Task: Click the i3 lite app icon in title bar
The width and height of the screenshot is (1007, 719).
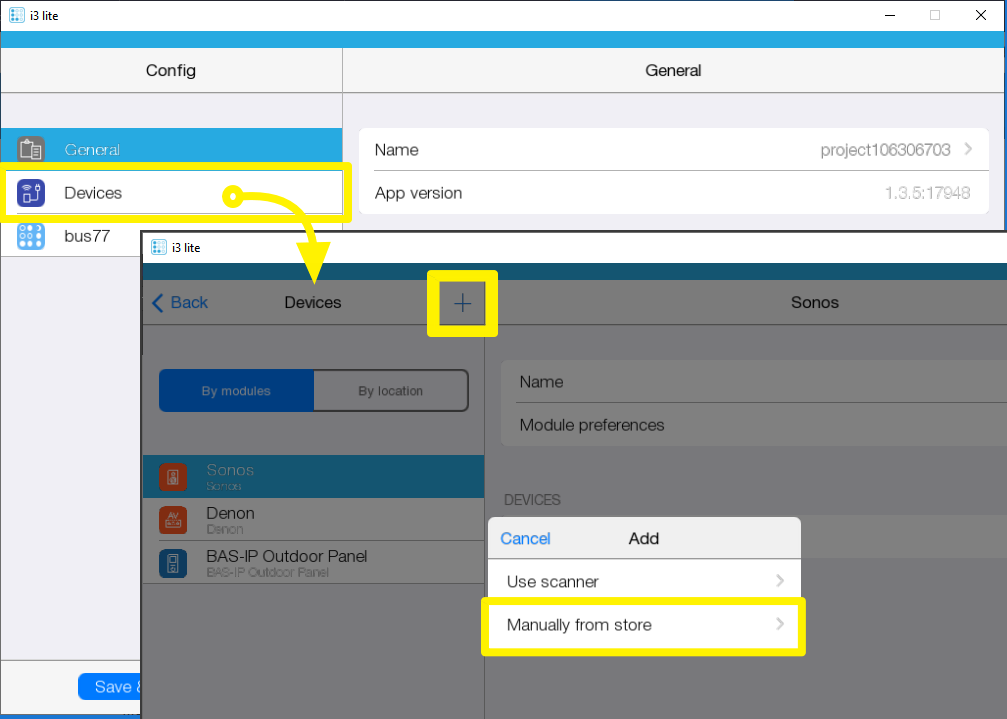Action: [x=17, y=15]
